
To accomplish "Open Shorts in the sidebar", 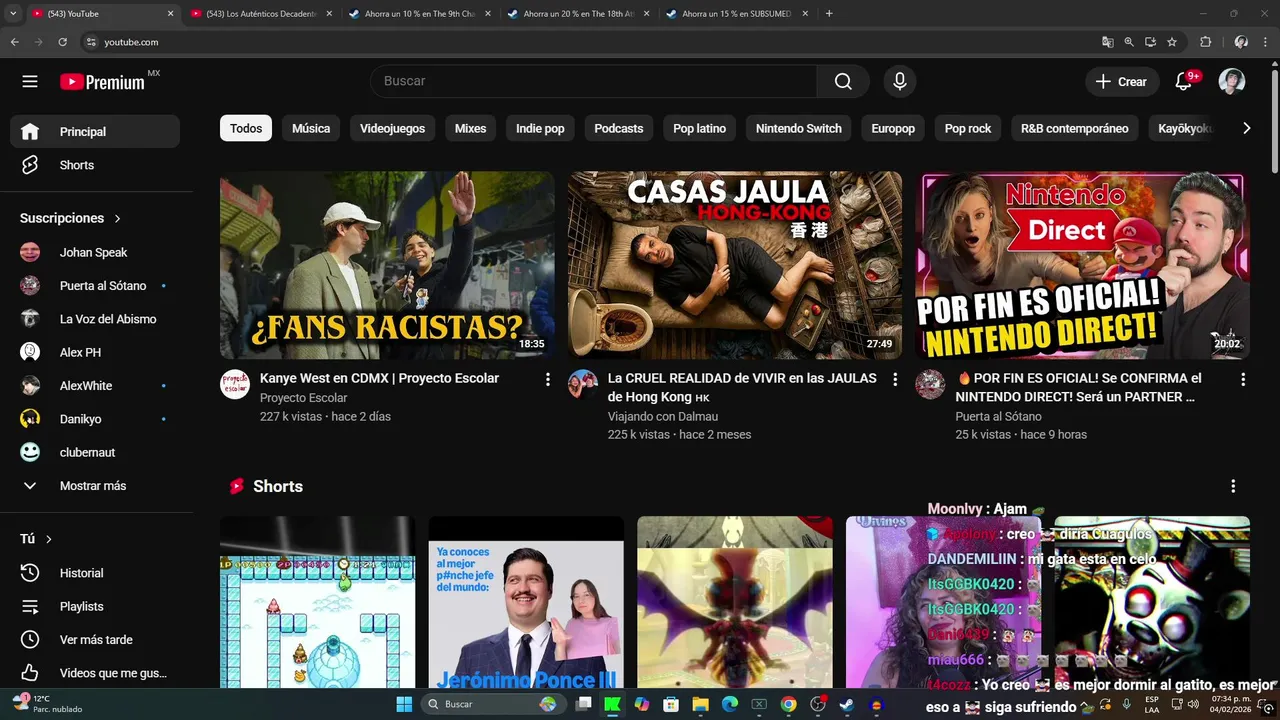I will [x=95, y=165].
